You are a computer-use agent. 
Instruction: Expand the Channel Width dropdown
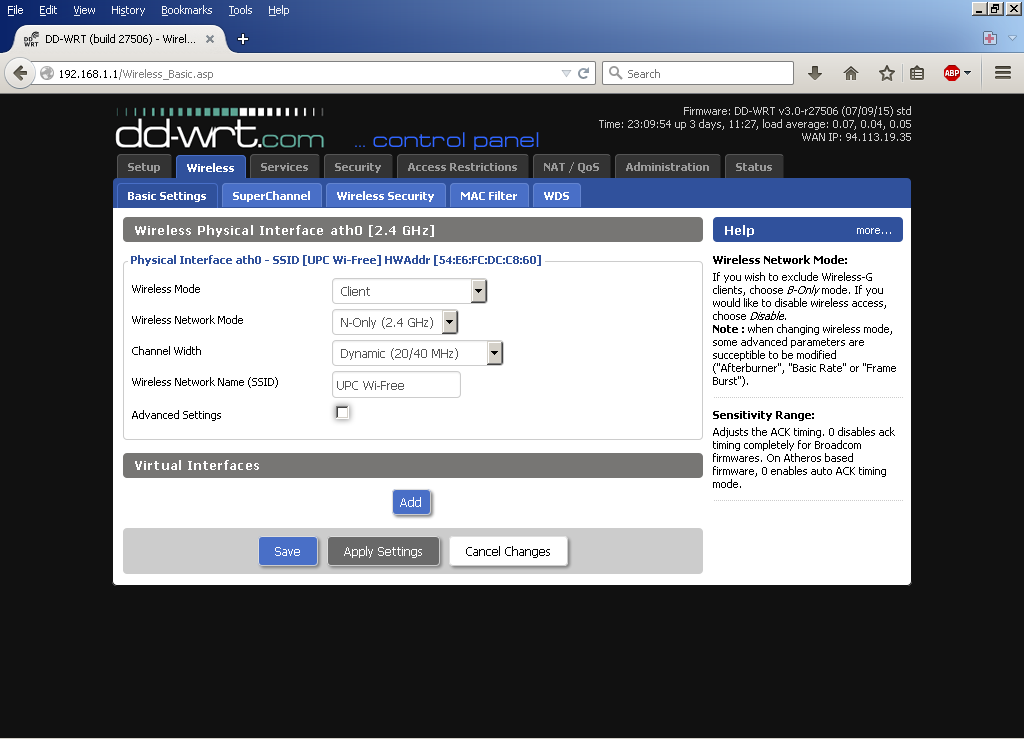[x=417, y=353]
